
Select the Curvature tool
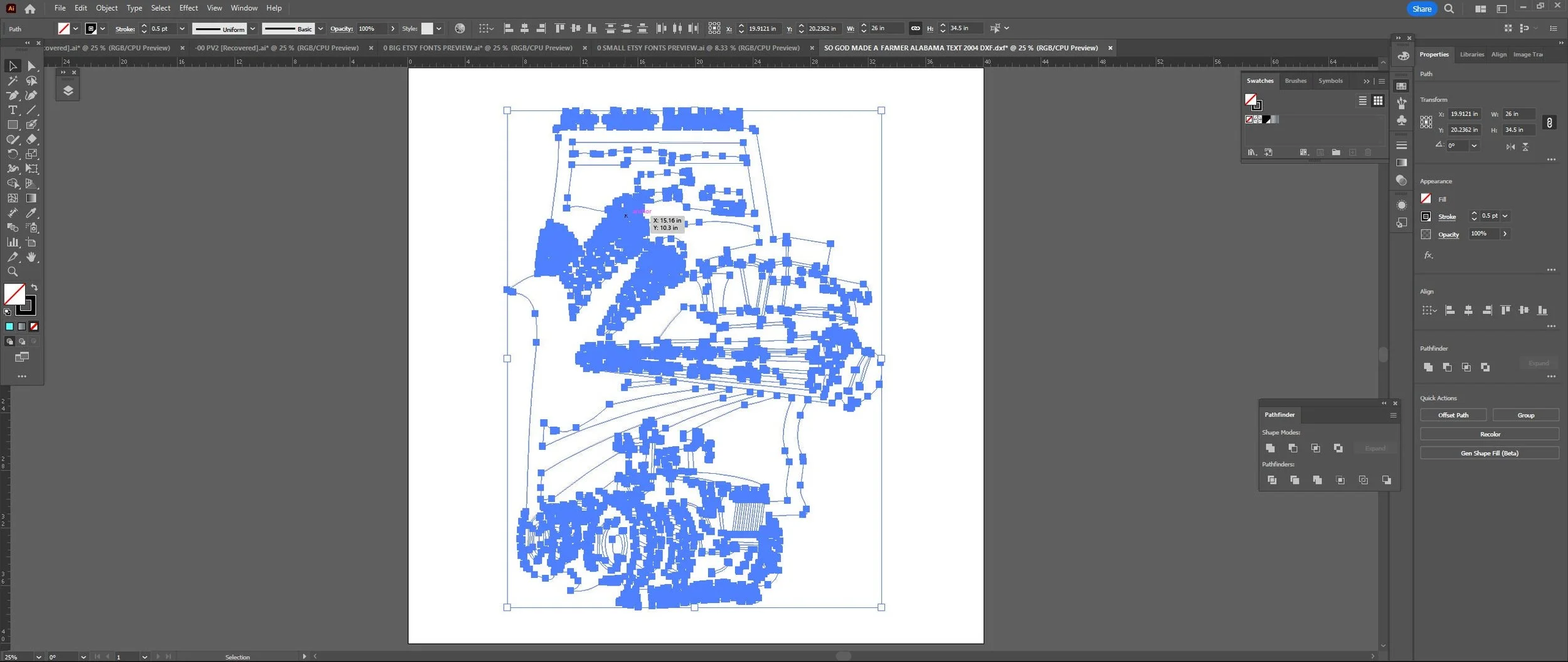(31, 95)
